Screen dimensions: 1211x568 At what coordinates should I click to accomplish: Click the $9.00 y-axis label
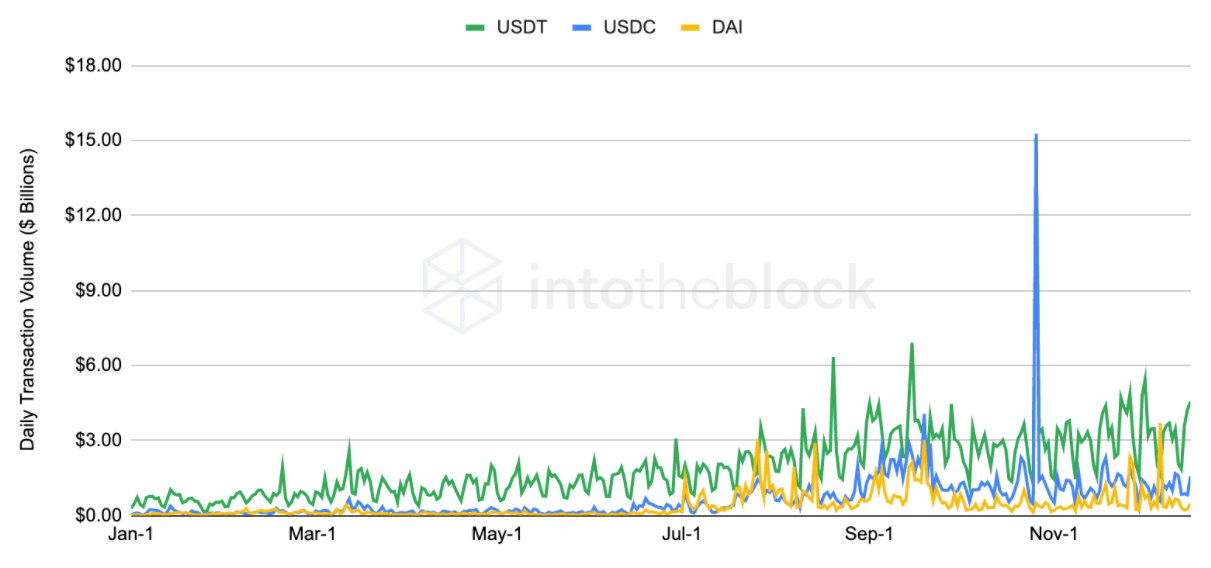97,291
